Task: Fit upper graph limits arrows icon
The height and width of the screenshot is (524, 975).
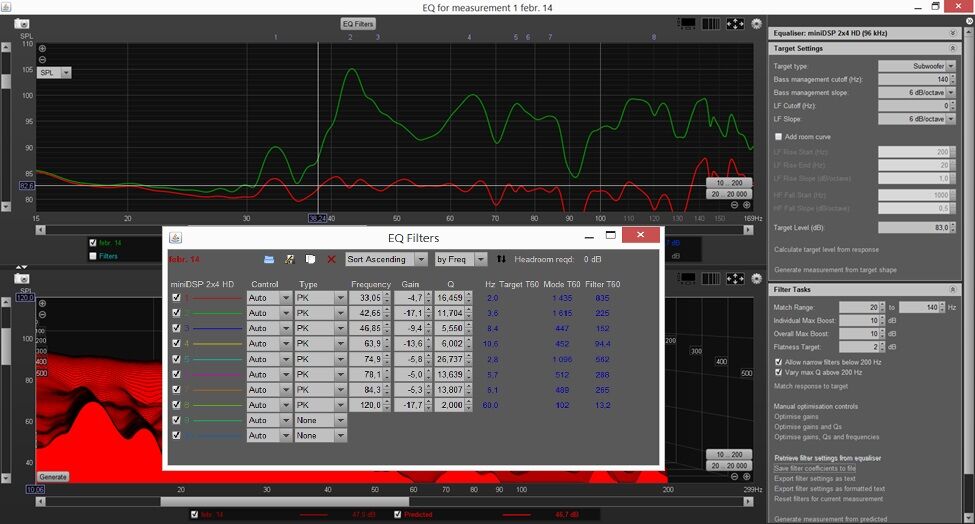Action: click(735, 24)
